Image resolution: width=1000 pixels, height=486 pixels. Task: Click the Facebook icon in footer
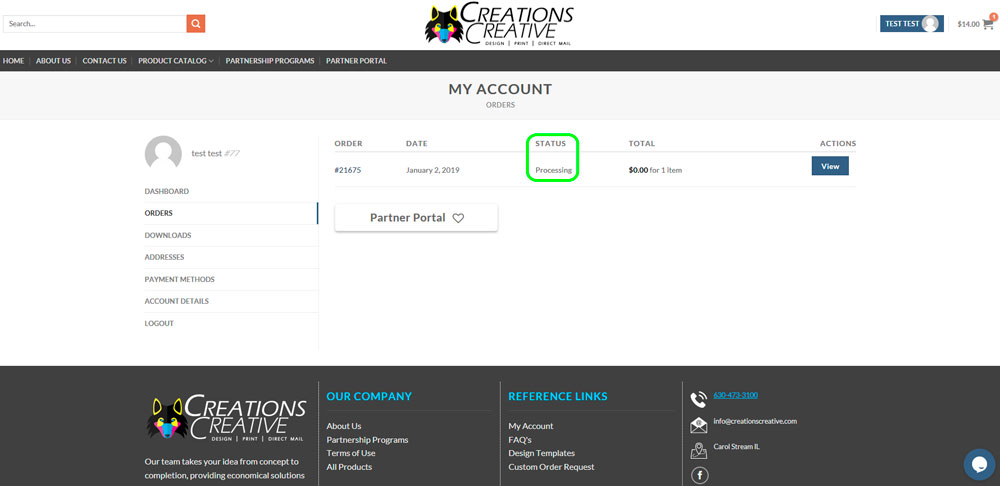coord(699,475)
